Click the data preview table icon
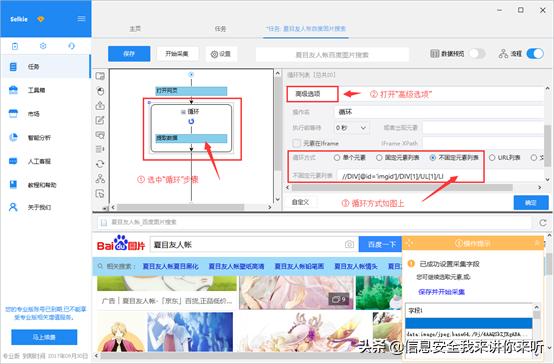The height and width of the screenshot is (364, 554). coord(435,54)
